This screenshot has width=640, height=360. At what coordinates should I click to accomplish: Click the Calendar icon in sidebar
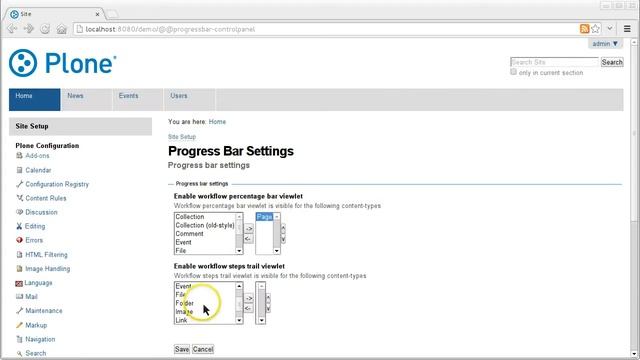[x=19, y=170]
